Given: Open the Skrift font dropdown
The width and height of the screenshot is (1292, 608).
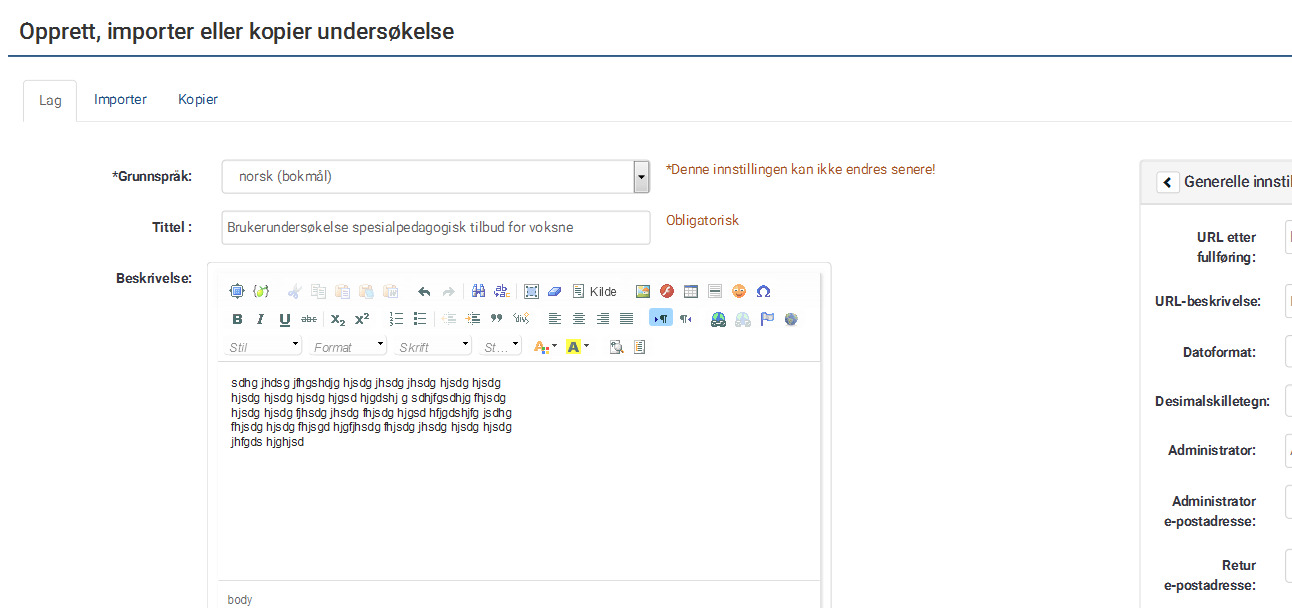Looking at the screenshot, I should pyautogui.click(x=434, y=347).
